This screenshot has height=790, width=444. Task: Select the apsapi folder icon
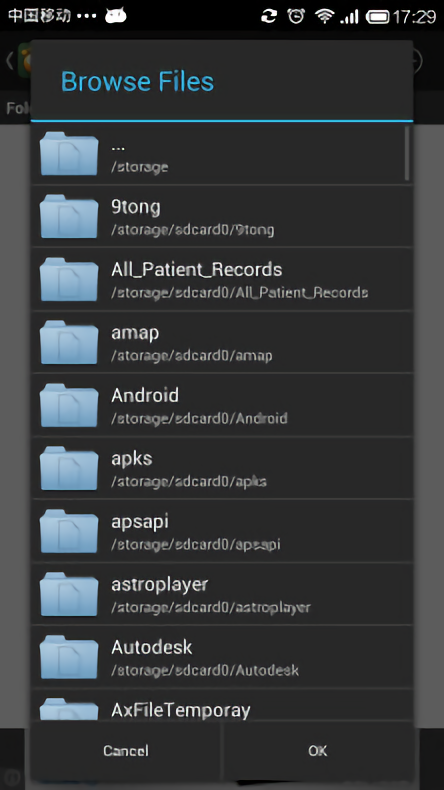69,532
